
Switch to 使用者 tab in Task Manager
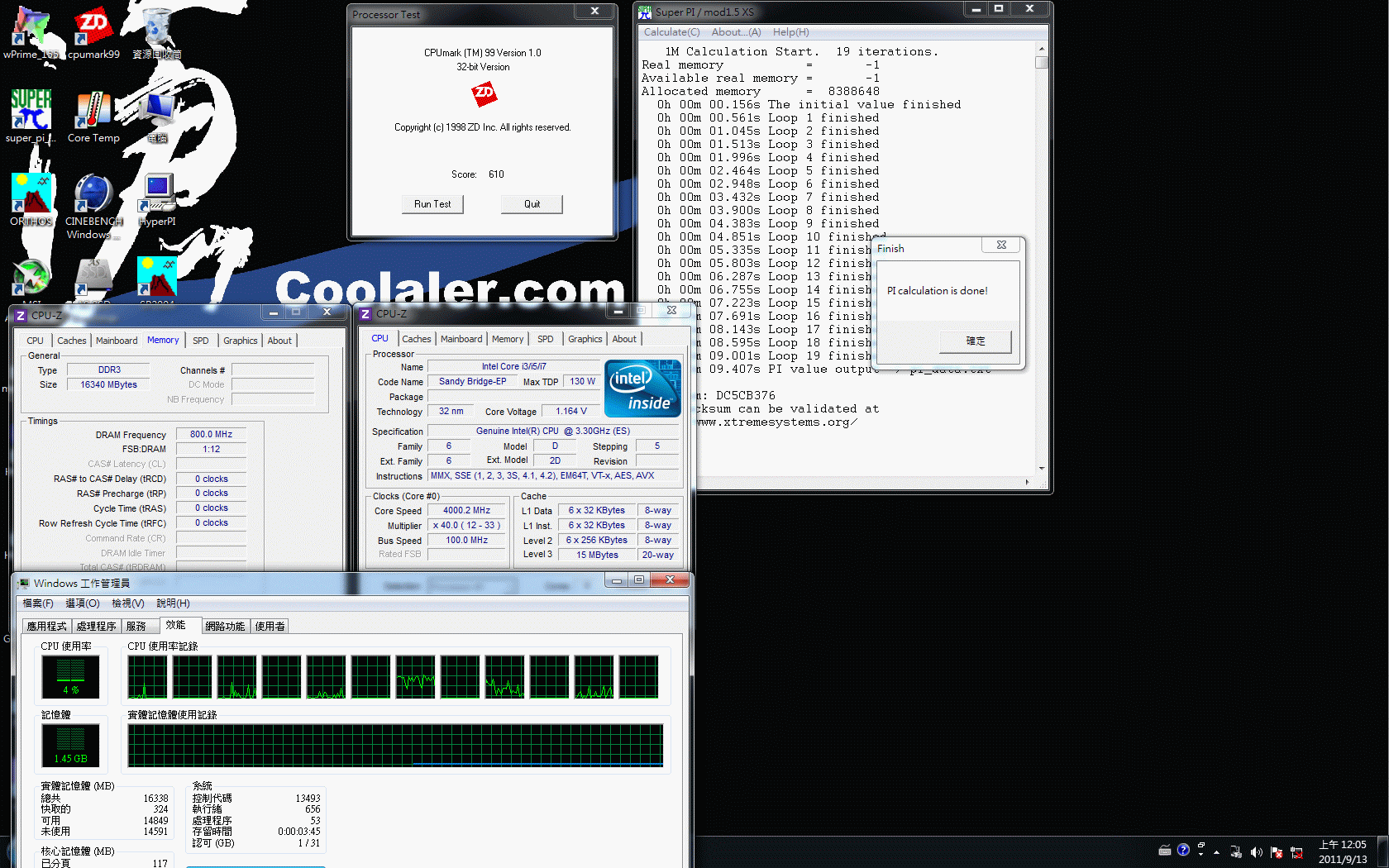tap(270, 627)
